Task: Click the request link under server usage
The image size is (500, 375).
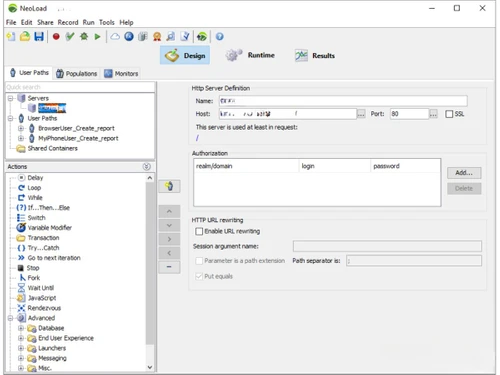Action: point(197,138)
